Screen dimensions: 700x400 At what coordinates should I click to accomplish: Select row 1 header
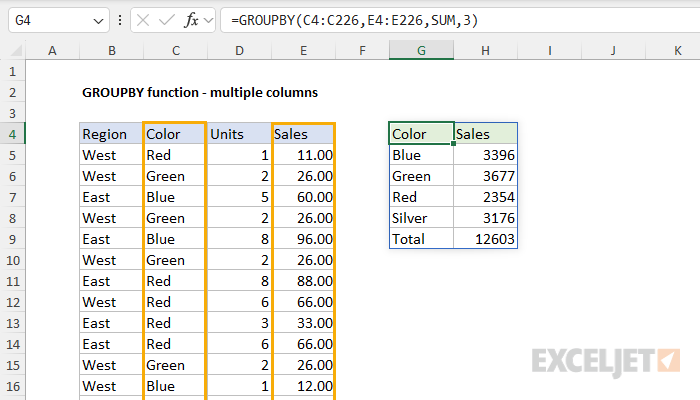[12, 71]
